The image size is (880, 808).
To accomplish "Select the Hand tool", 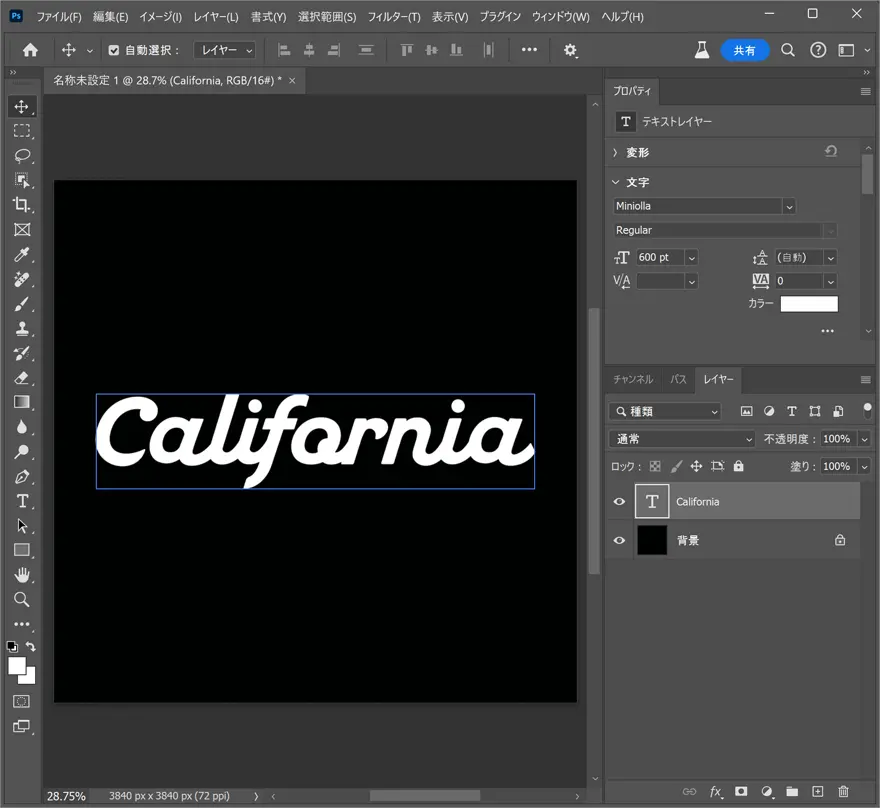I will click(x=22, y=575).
